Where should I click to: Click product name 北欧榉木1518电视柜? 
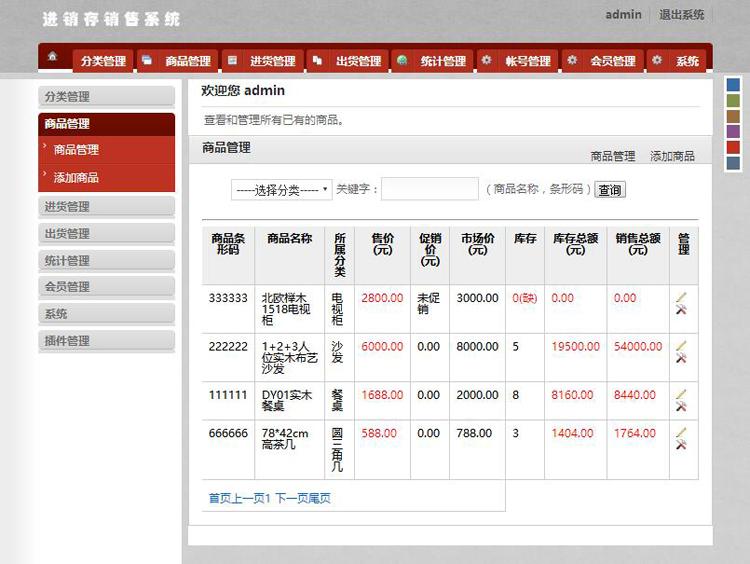point(286,309)
